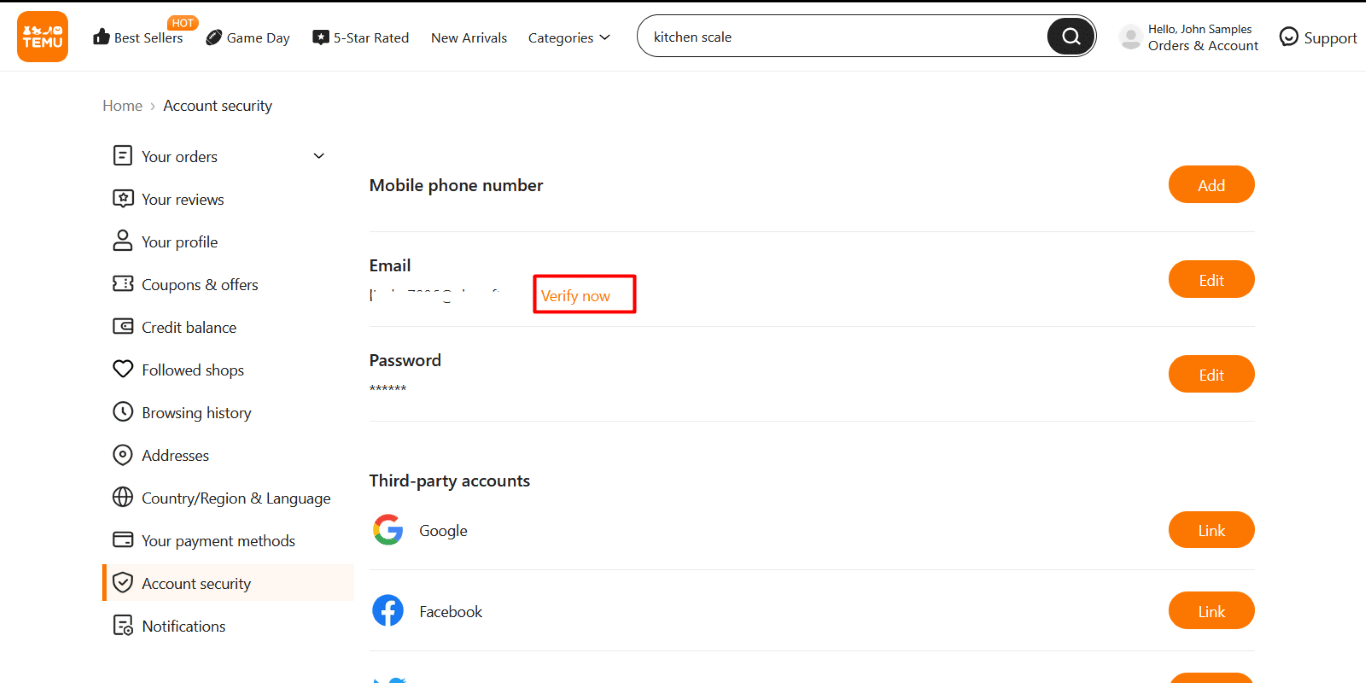Screen dimensions: 1366x683
Task: Select the Browsing history clock icon
Action: click(x=123, y=412)
